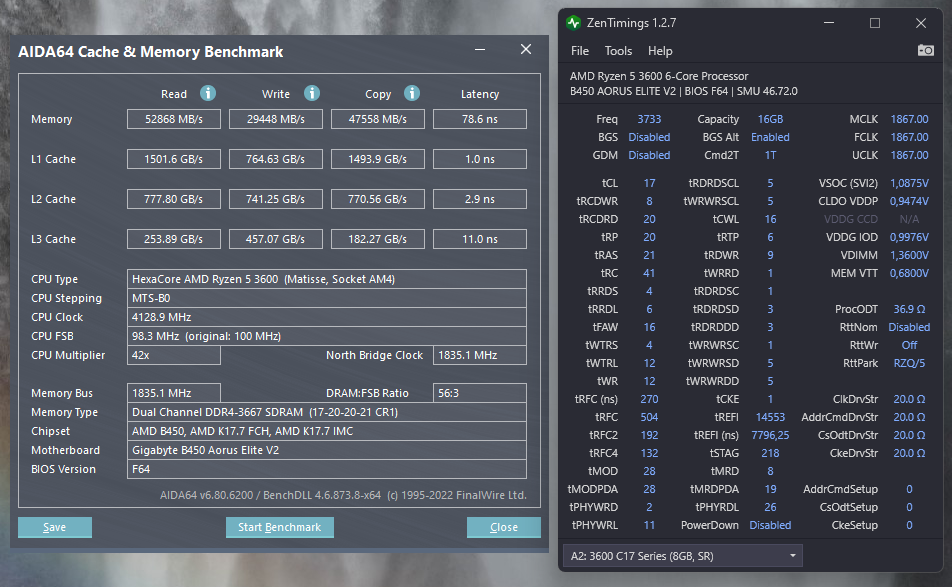Click the Memory Read value 52868 MB/s

(x=174, y=119)
